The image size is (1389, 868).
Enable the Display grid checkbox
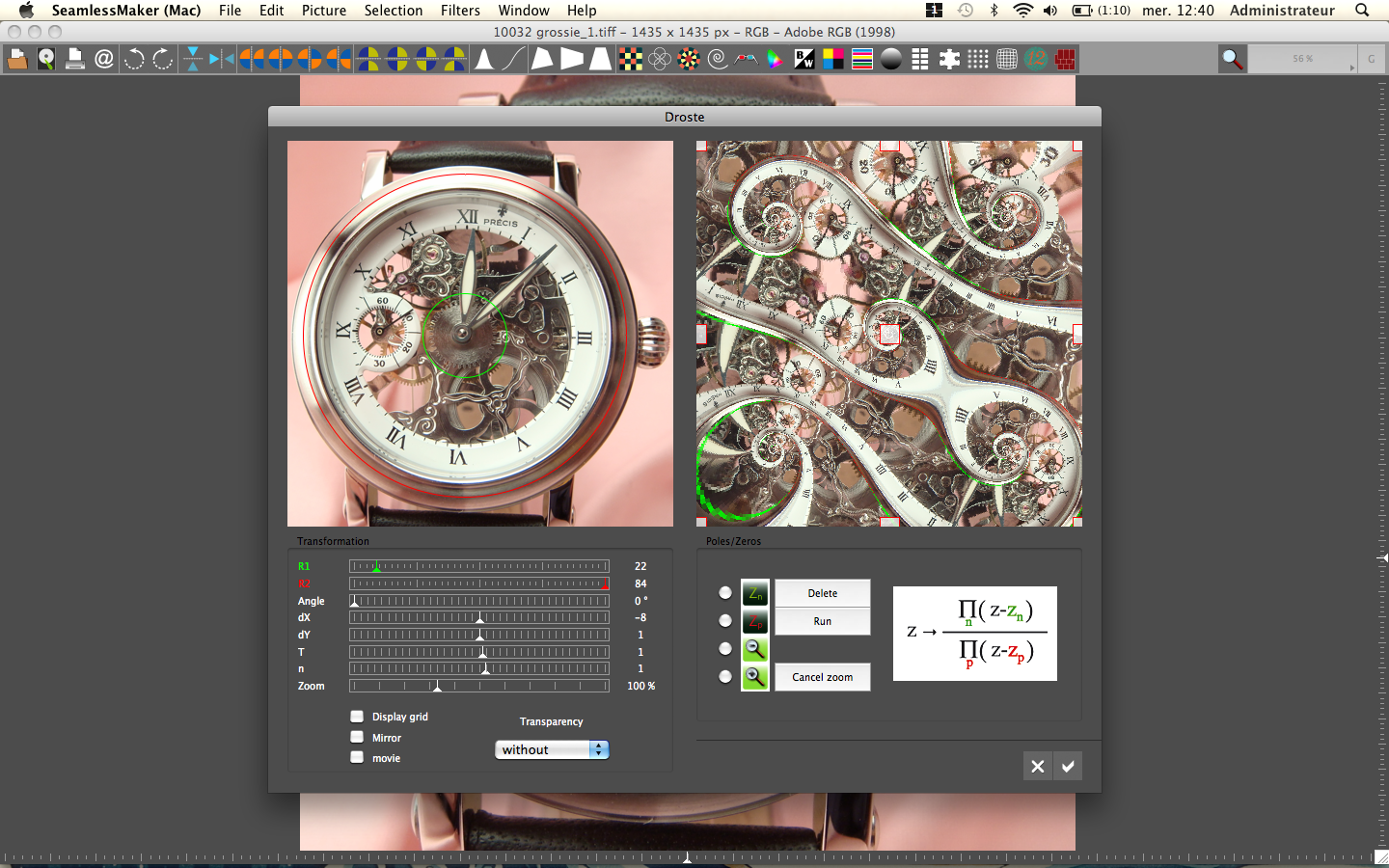(357, 717)
